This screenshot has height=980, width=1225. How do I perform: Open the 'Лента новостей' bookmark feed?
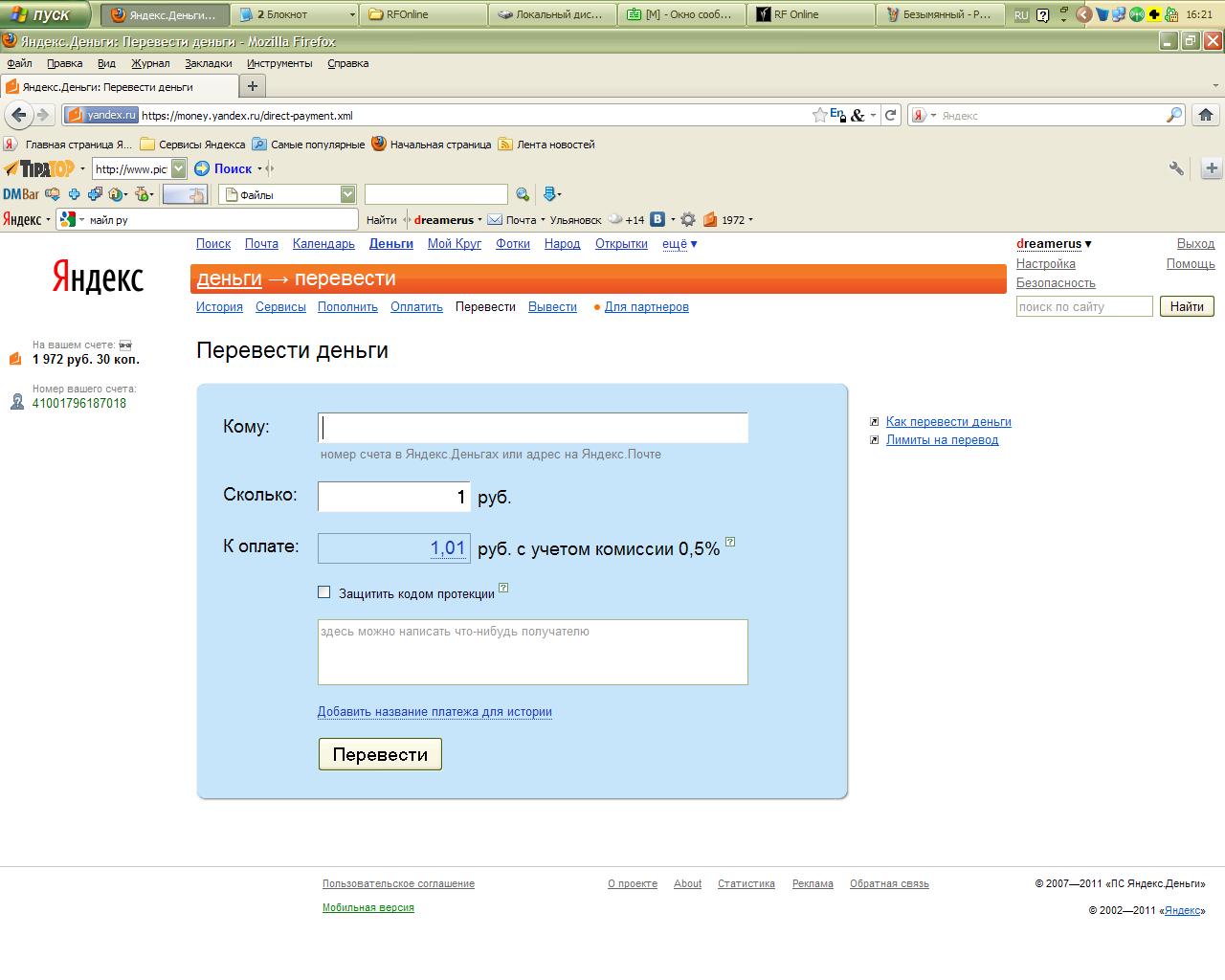(546, 145)
